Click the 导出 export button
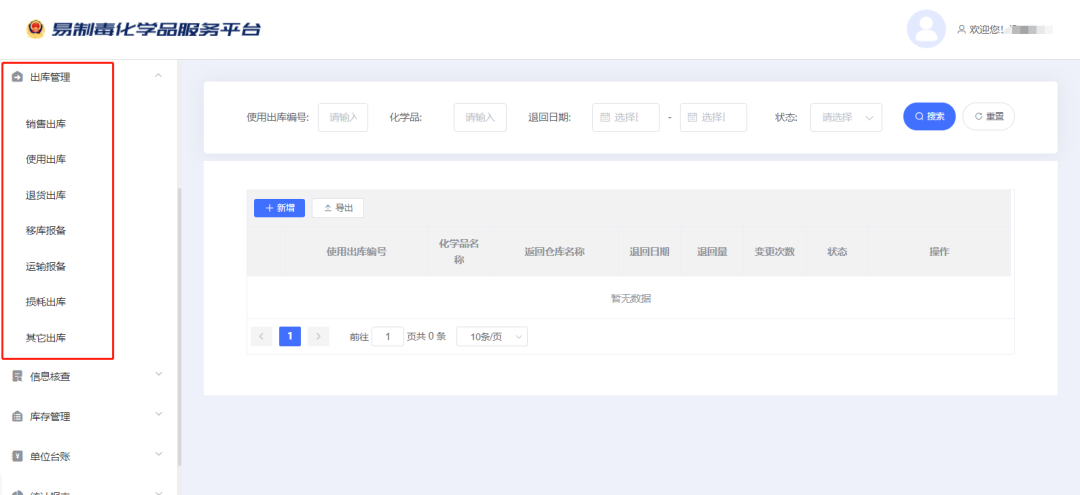The width and height of the screenshot is (1080, 495). coord(338,208)
